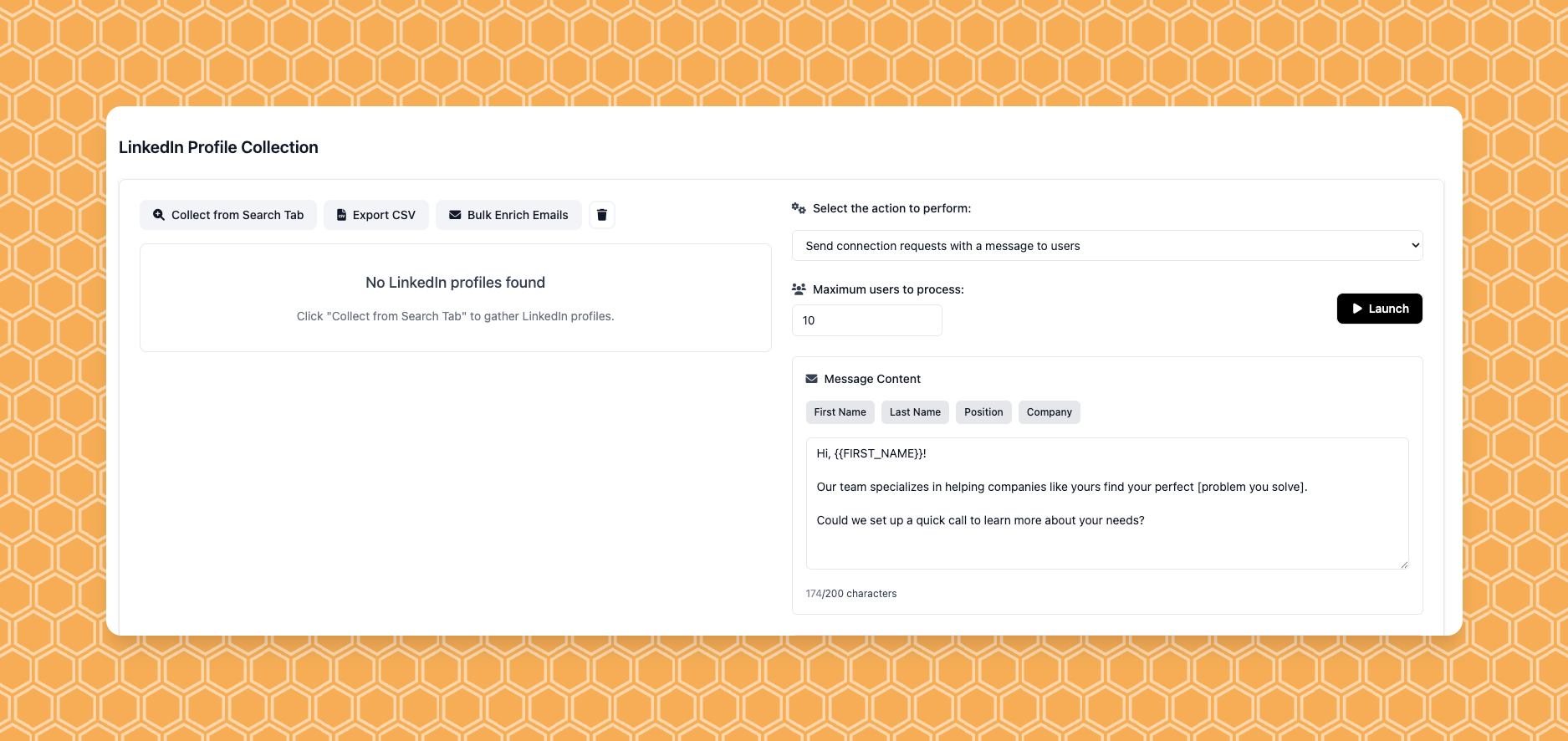Viewport: 1568px width, 741px height.
Task: Click the textarea resize handle corner
Action: pos(1404,565)
